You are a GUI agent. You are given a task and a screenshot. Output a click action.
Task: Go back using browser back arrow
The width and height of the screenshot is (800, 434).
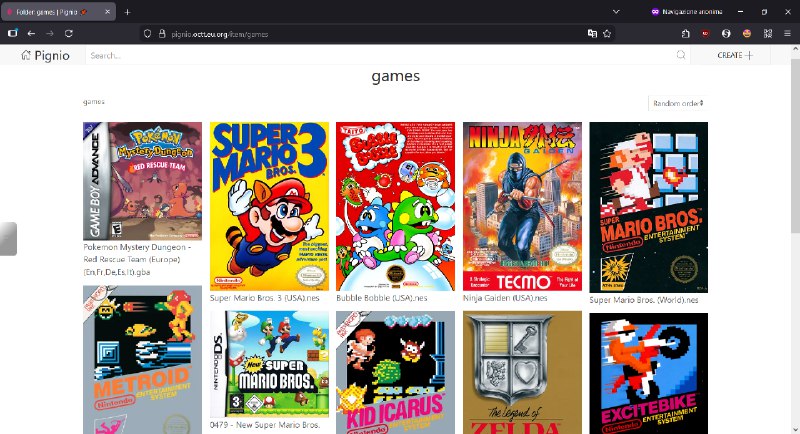tap(31, 33)
